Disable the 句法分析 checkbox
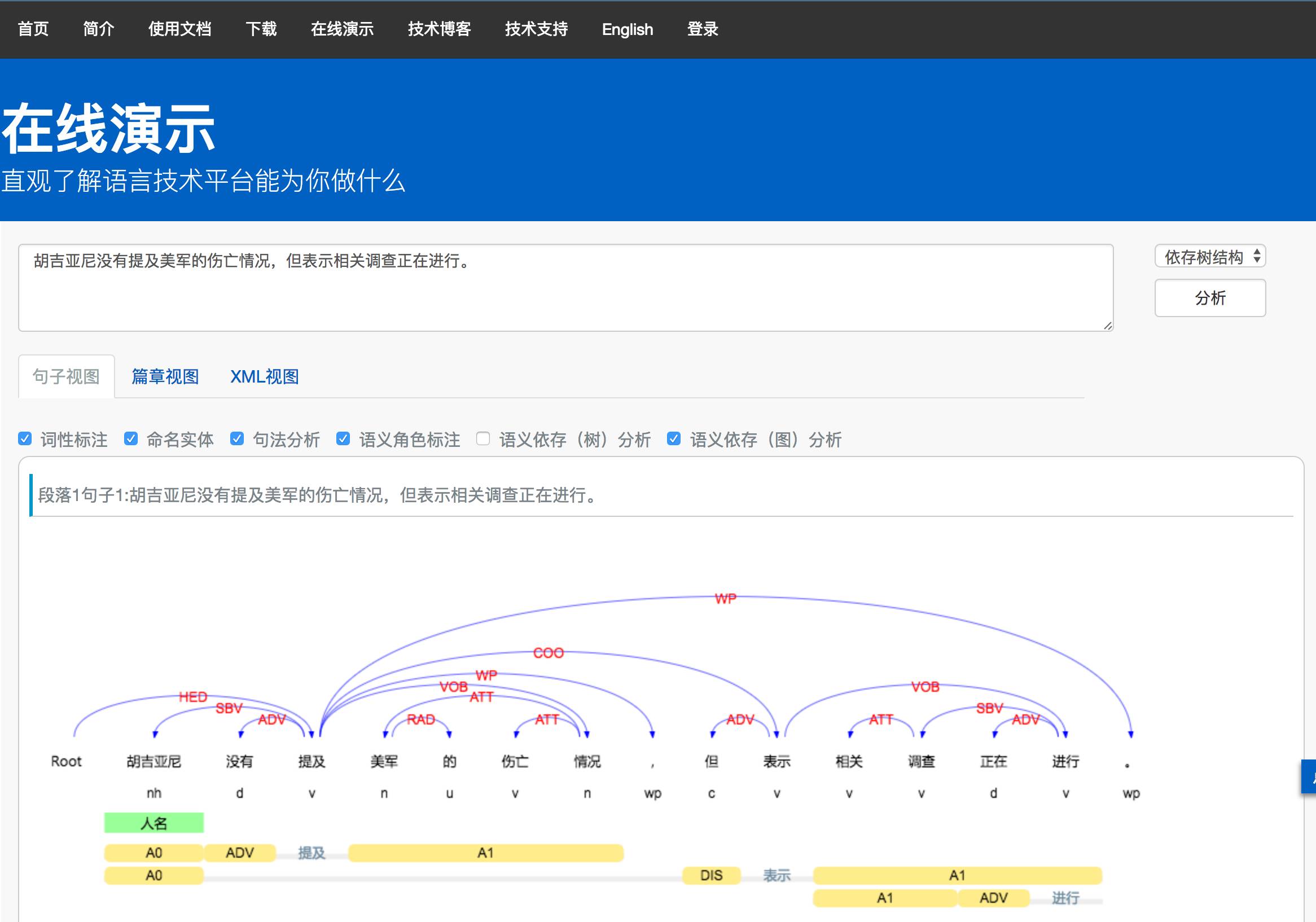Screen dimensions: 1316x922 236,439
